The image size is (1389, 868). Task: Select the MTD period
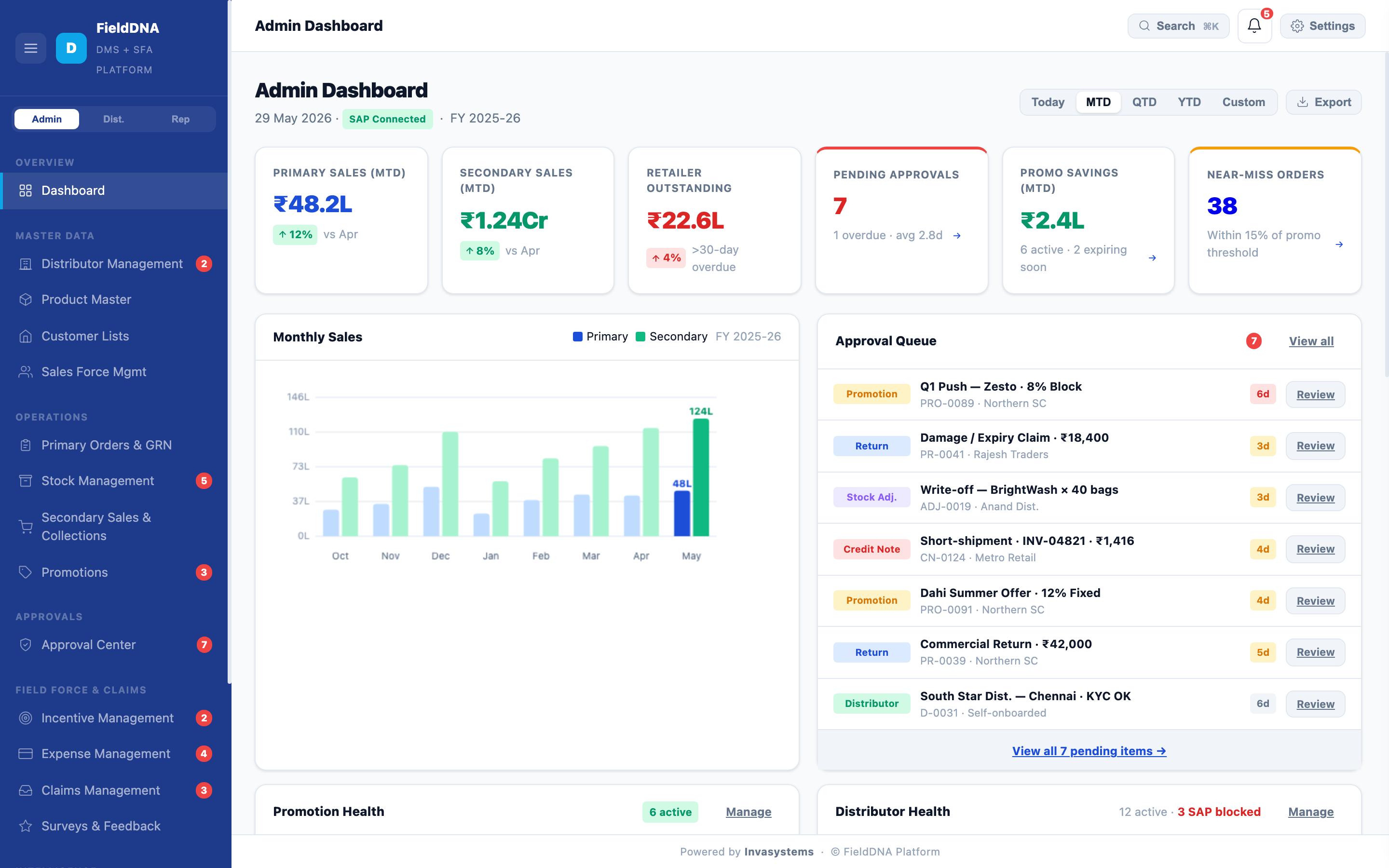1098,102
